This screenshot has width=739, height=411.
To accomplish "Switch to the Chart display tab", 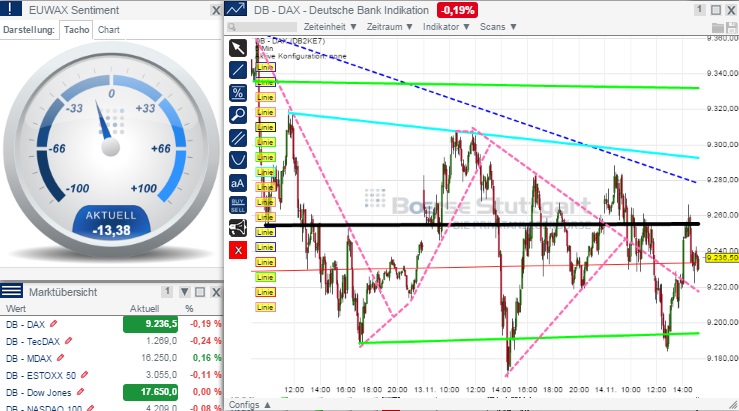I will [108, 30].
